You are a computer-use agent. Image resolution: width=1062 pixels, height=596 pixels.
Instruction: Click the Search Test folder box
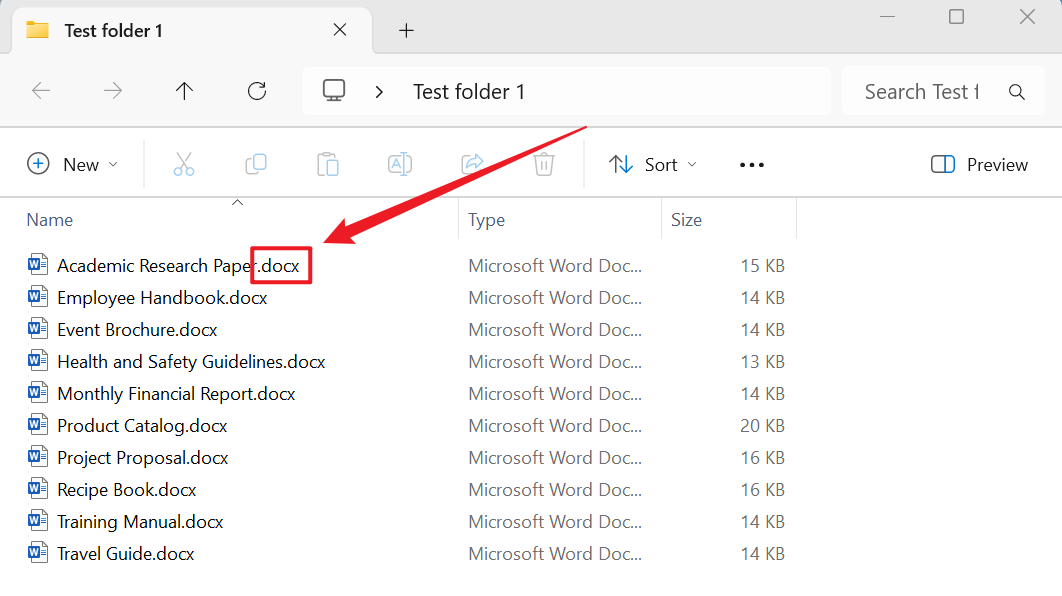click(920, 92)
